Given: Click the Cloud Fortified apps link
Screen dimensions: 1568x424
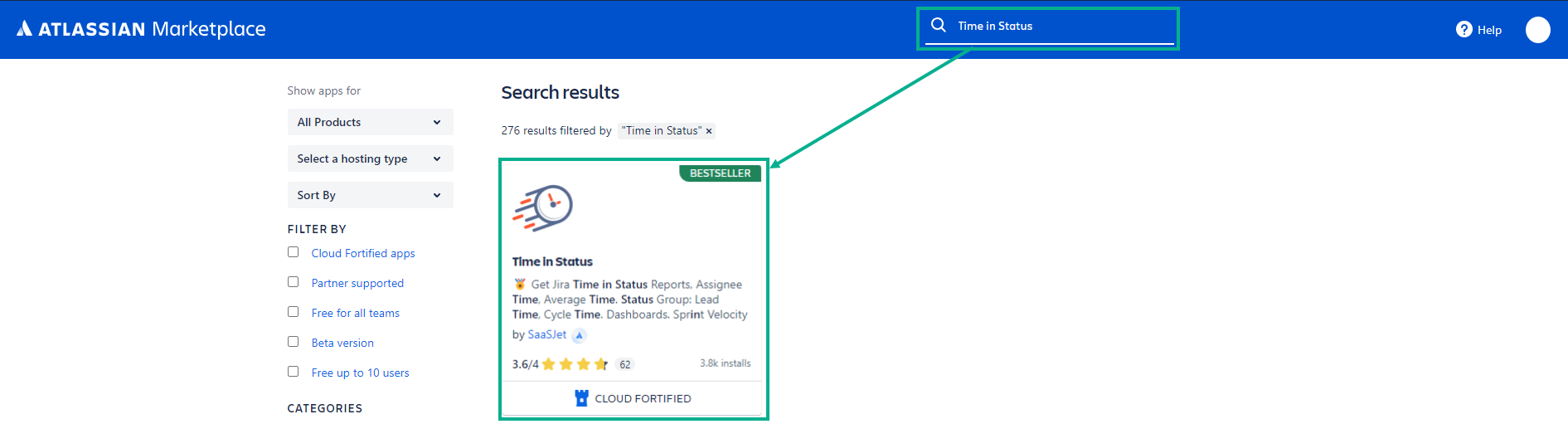Looking at the screenshot, I should pos(363,253).
